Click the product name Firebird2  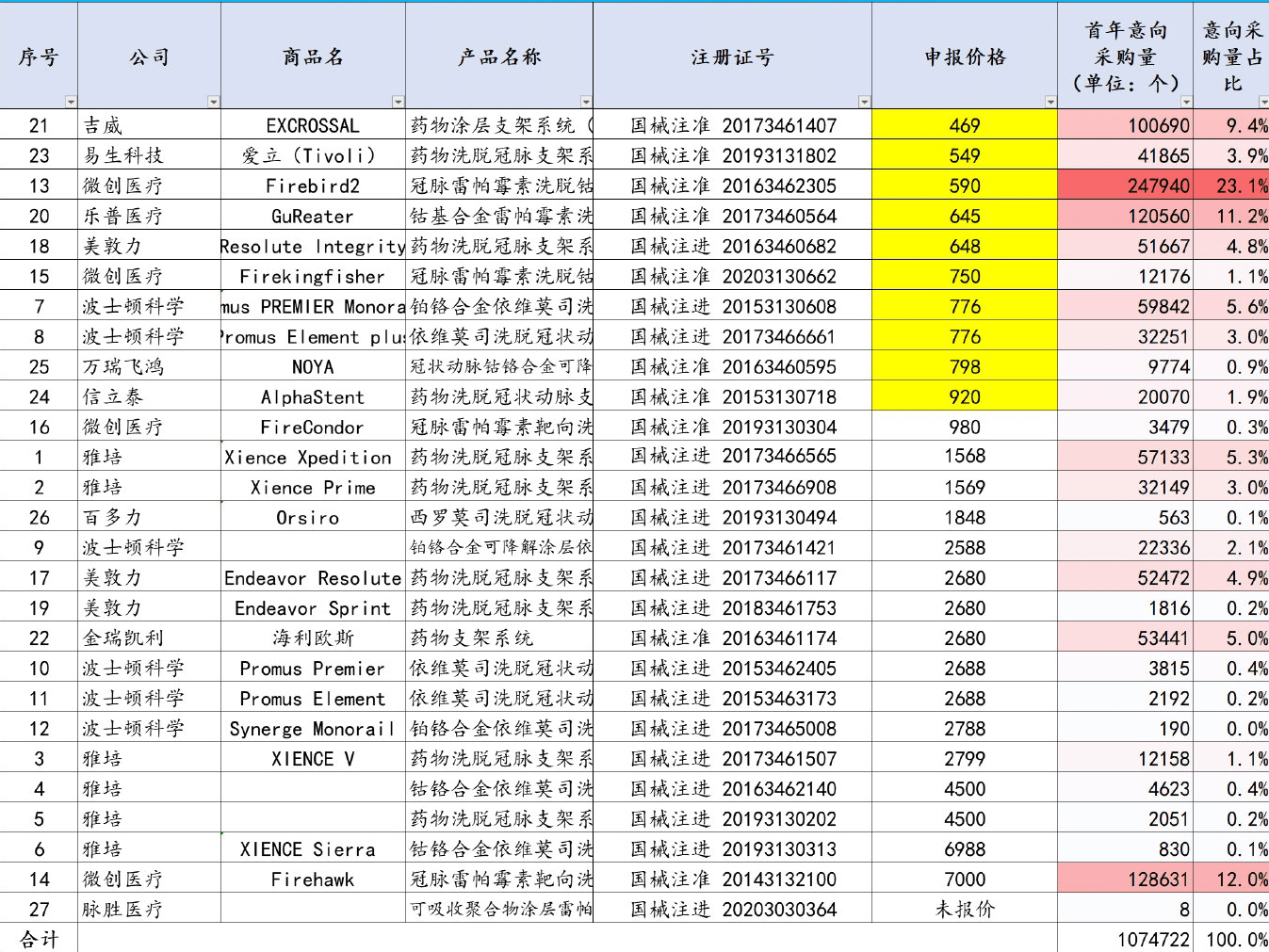point(313,186)
